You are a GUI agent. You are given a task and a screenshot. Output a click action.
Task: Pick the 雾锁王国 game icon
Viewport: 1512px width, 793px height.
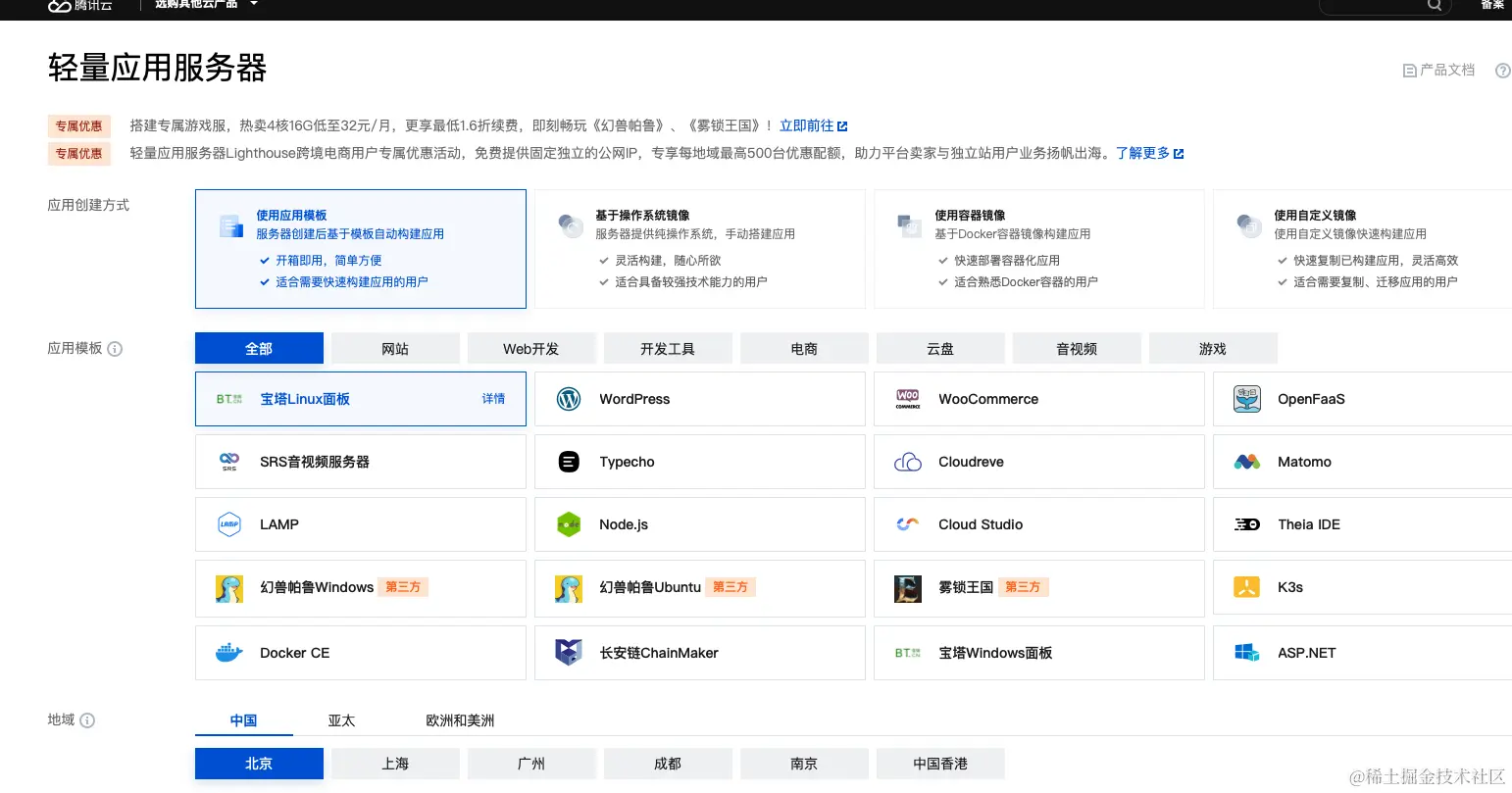(908, 588)
